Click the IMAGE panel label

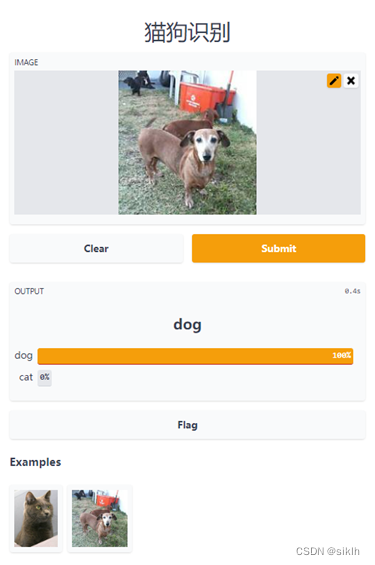tap(26, 62)
